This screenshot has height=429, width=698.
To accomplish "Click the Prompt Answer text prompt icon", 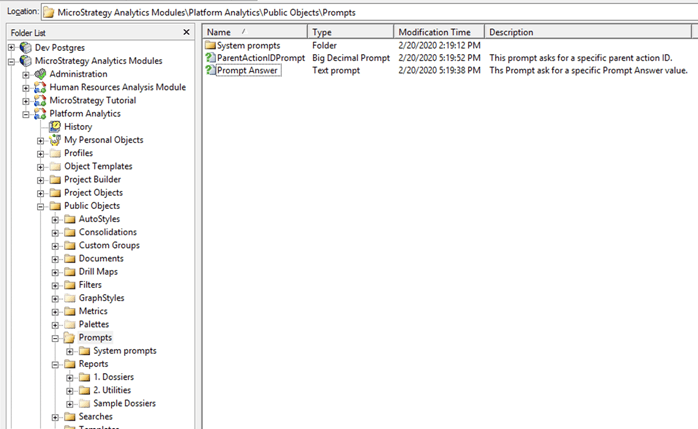I will (210, 71).
